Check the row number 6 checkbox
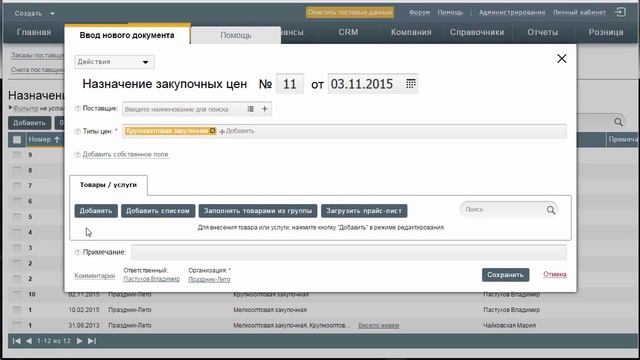 [x=17, y=201]
